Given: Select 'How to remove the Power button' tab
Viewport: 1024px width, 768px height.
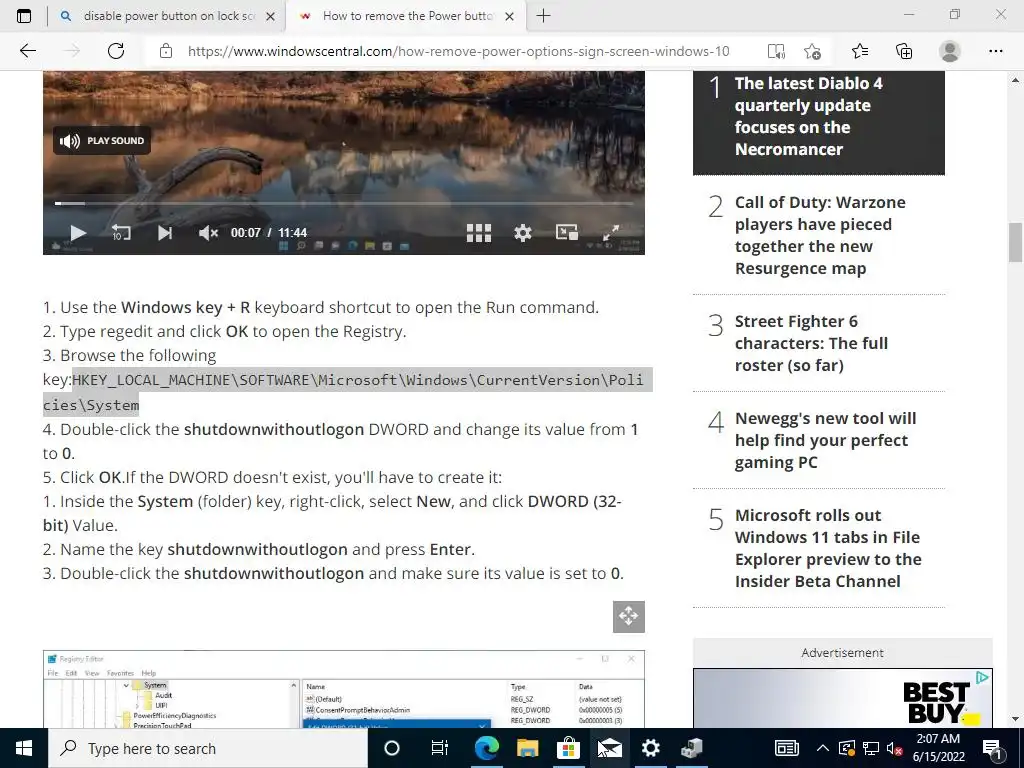Looking at the screenshot, I should pos(406,16).
